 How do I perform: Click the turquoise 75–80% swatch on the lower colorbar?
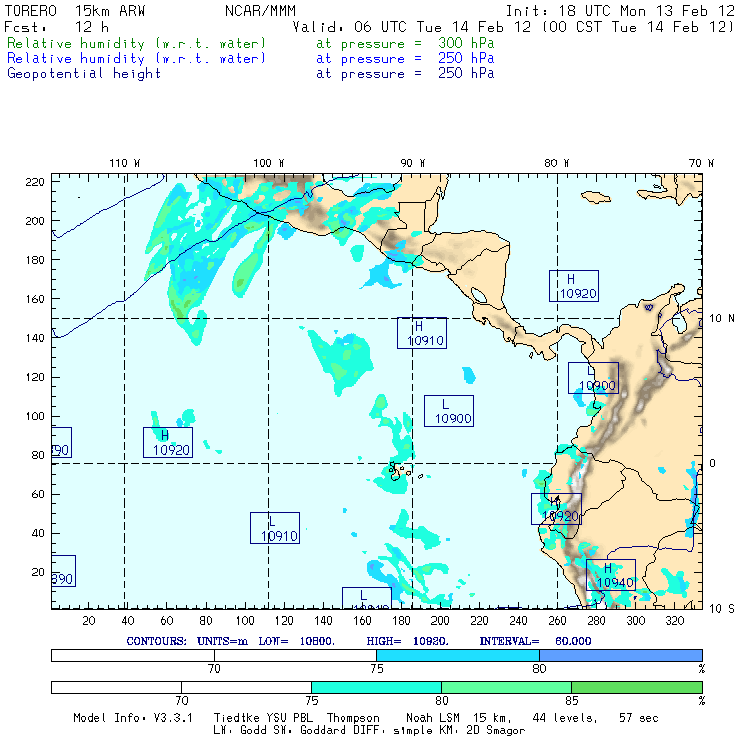pos(376,687)
